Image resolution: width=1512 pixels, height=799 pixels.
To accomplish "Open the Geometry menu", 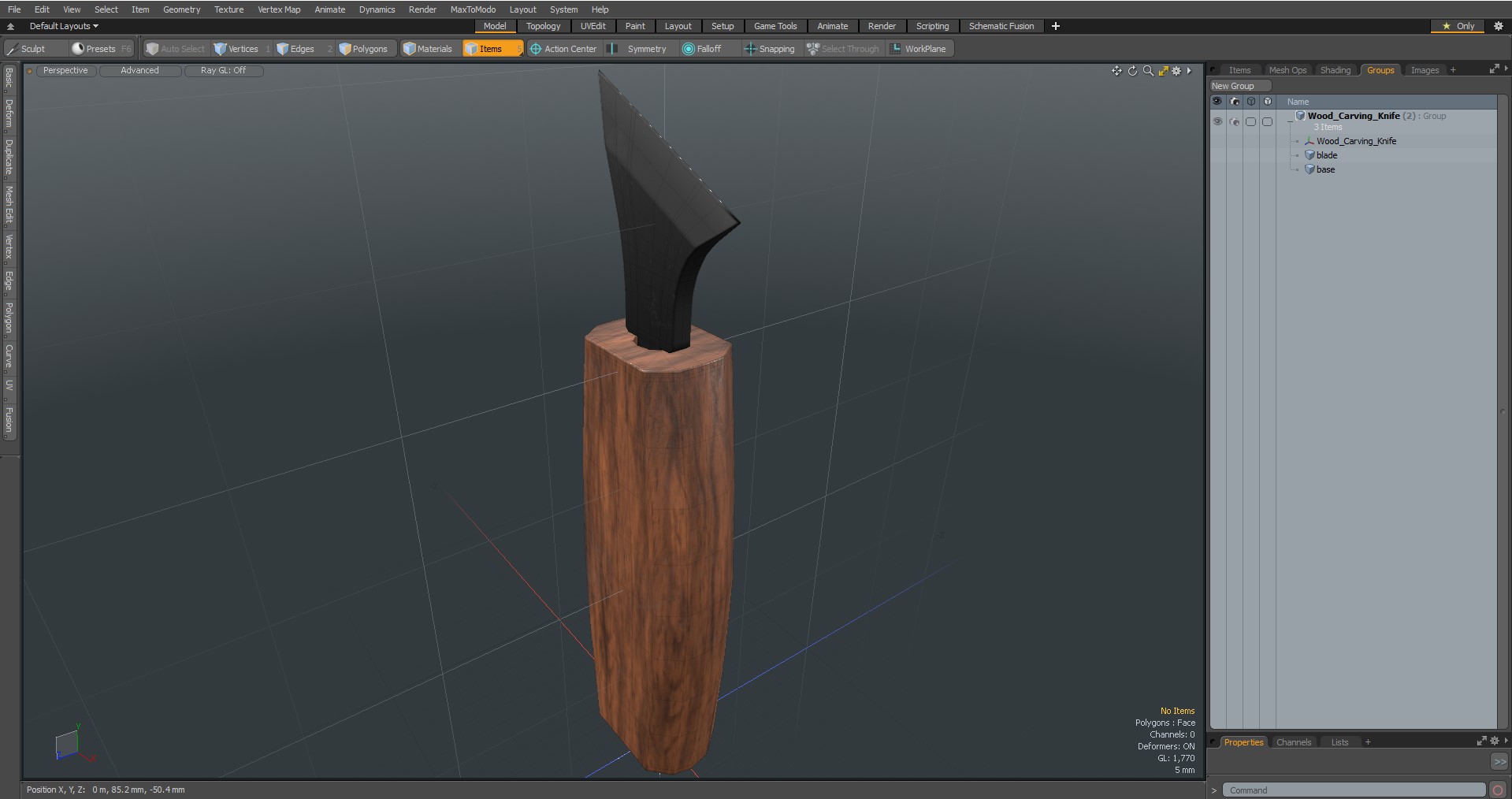I will (x=181, y=9).
